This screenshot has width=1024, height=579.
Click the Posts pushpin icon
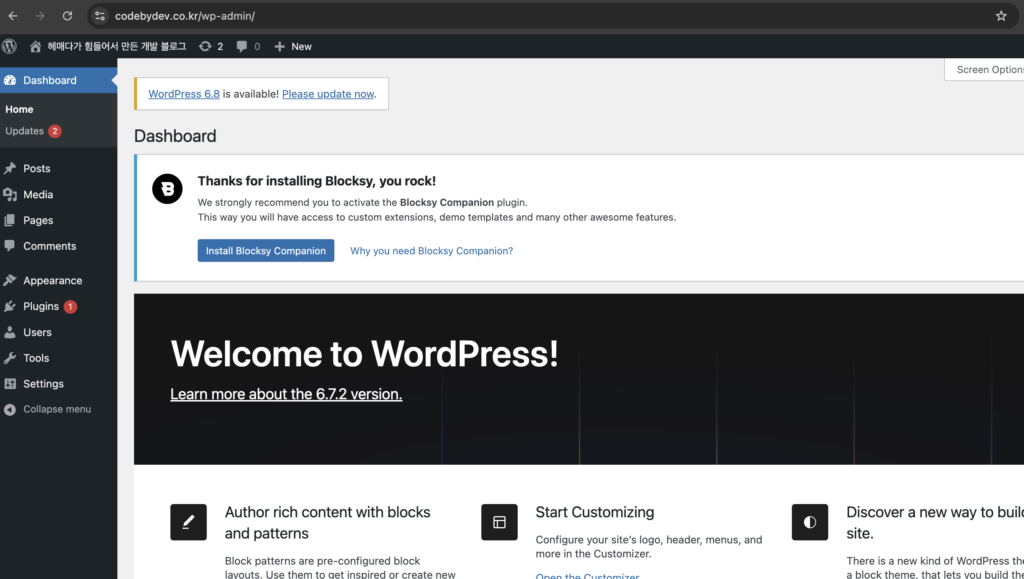point(10,168)
